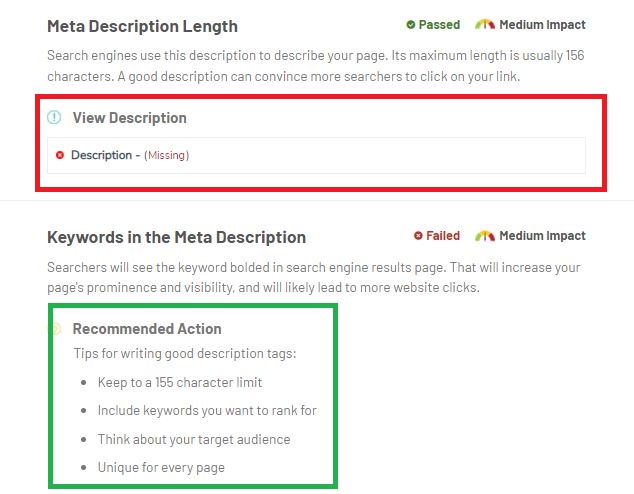Expand the View Description section
This screenshot has height=494, width=634.
pos(129,117)
